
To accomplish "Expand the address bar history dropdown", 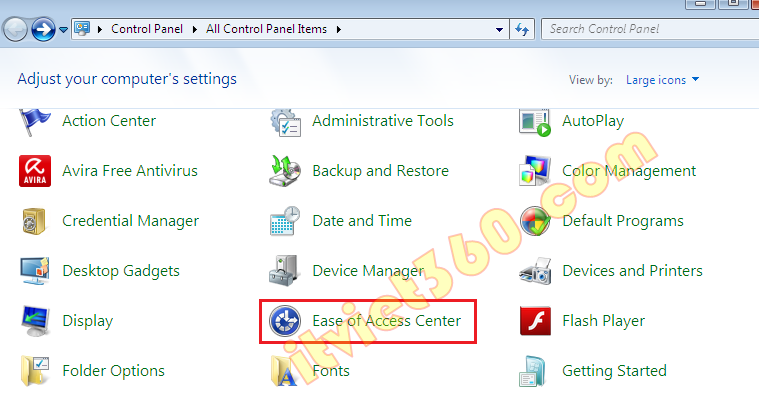I will point(499,30).
